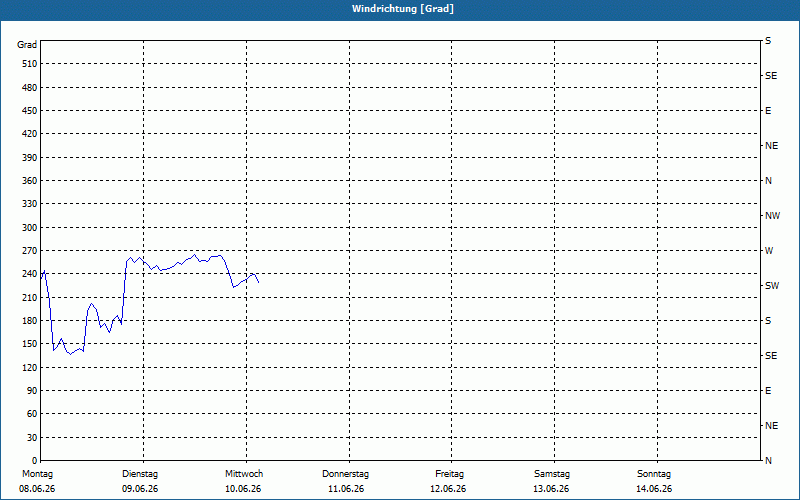Image resolution: width=800 pixels, height=500 pixels.
Task: Click the date 14.06.26
Action: [x=654, y=489]
